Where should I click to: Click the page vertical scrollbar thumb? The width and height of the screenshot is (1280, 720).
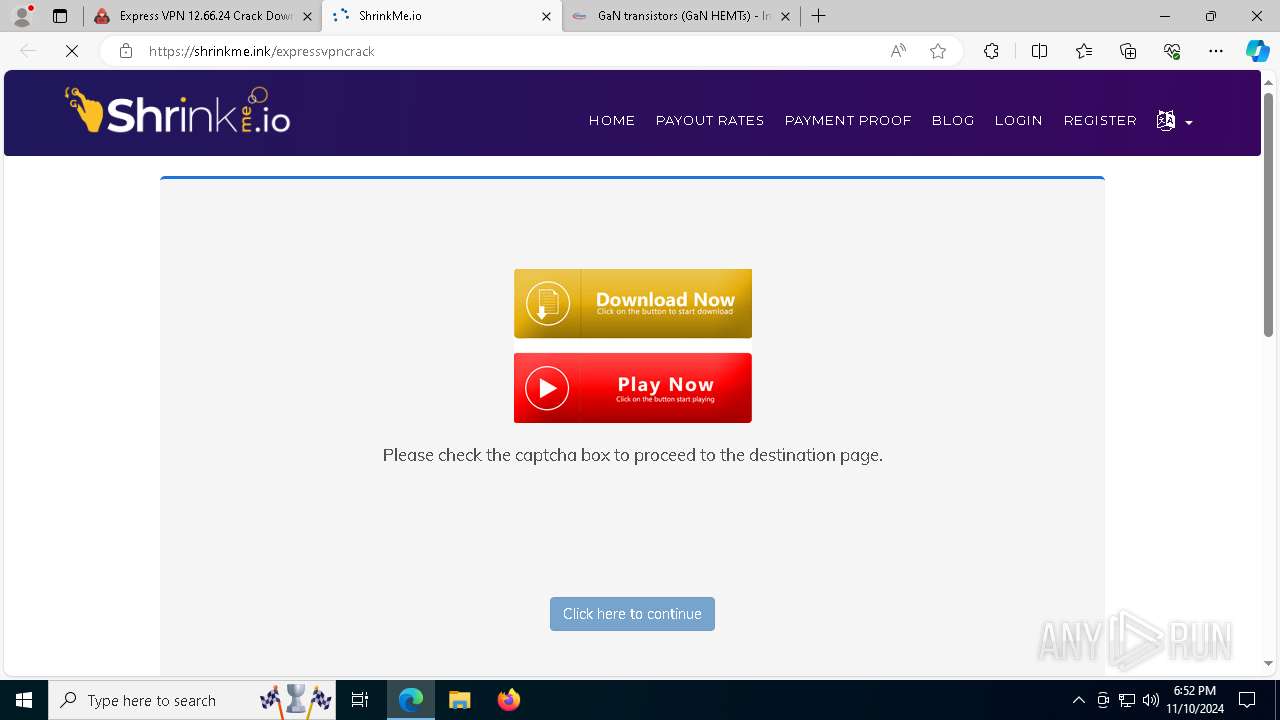tap(1268, 215)
